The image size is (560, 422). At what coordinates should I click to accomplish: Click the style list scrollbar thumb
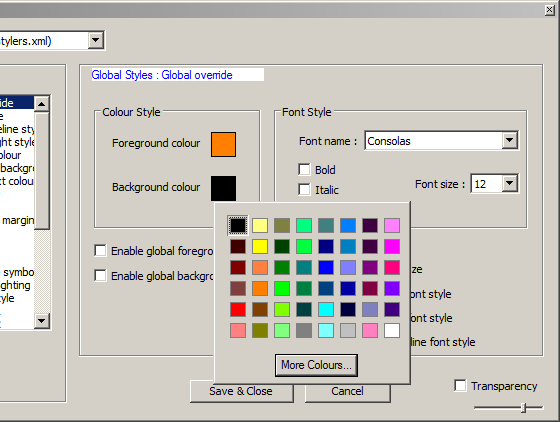42,171
